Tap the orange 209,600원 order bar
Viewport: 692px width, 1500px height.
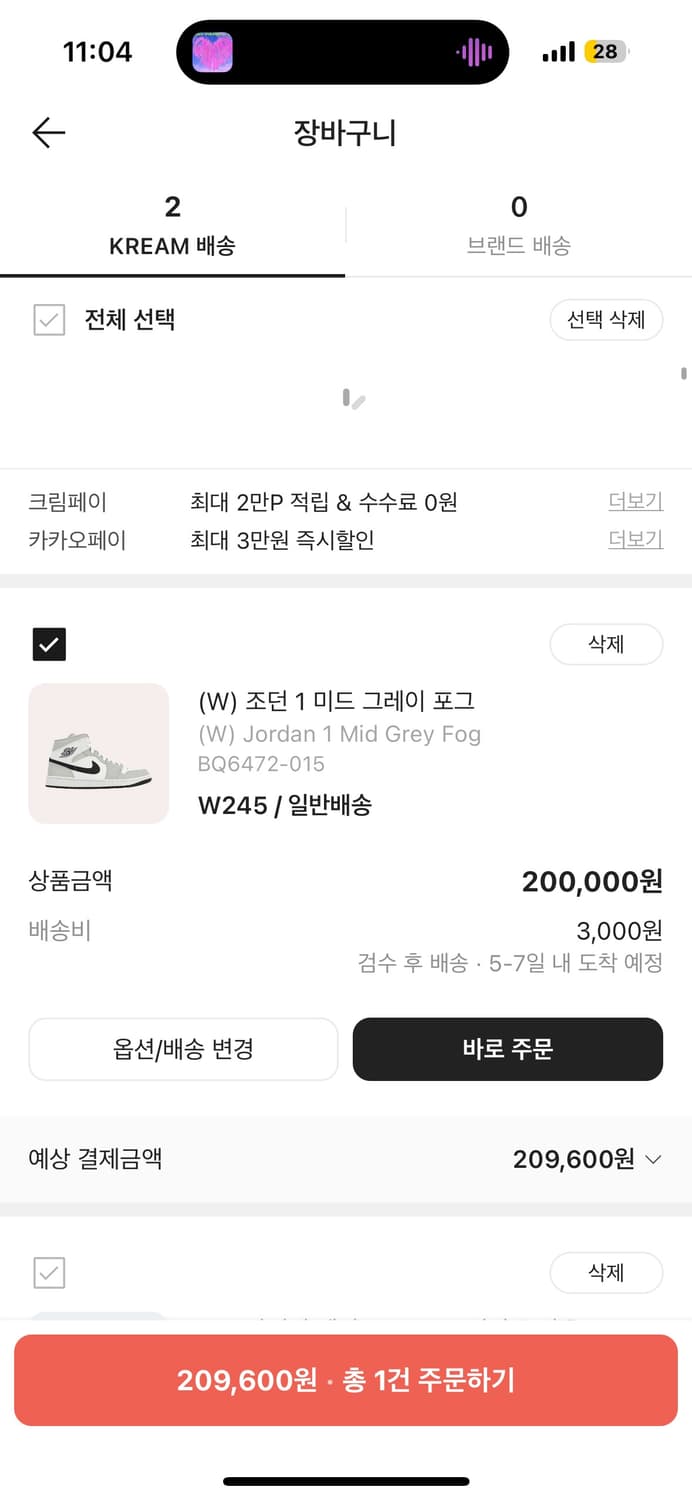click(346, 1380)
